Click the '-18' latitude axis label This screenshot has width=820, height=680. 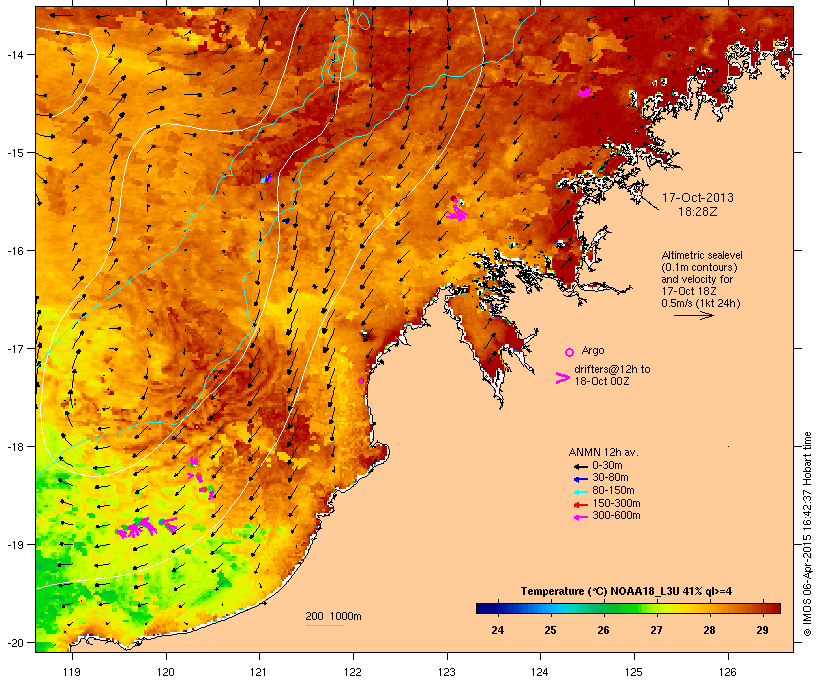[14, 447]
